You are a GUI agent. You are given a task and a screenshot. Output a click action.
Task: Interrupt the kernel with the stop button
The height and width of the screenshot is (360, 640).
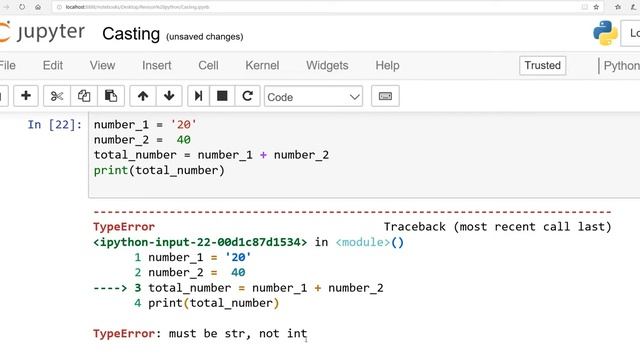(222, 96)
